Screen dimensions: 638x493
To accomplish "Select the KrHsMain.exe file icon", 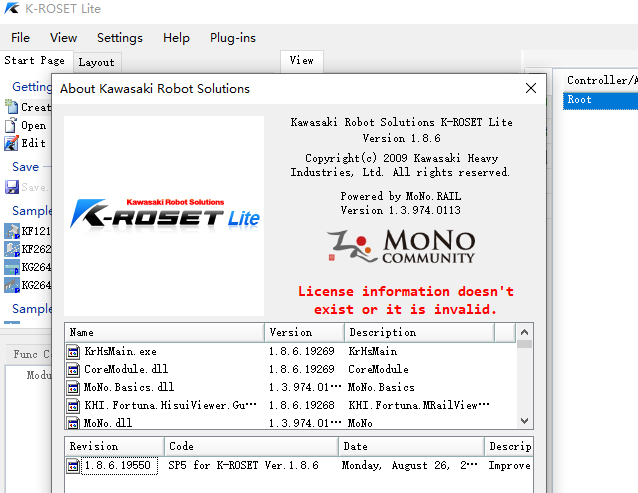I will pyautogui.click(x=74, y=351).
